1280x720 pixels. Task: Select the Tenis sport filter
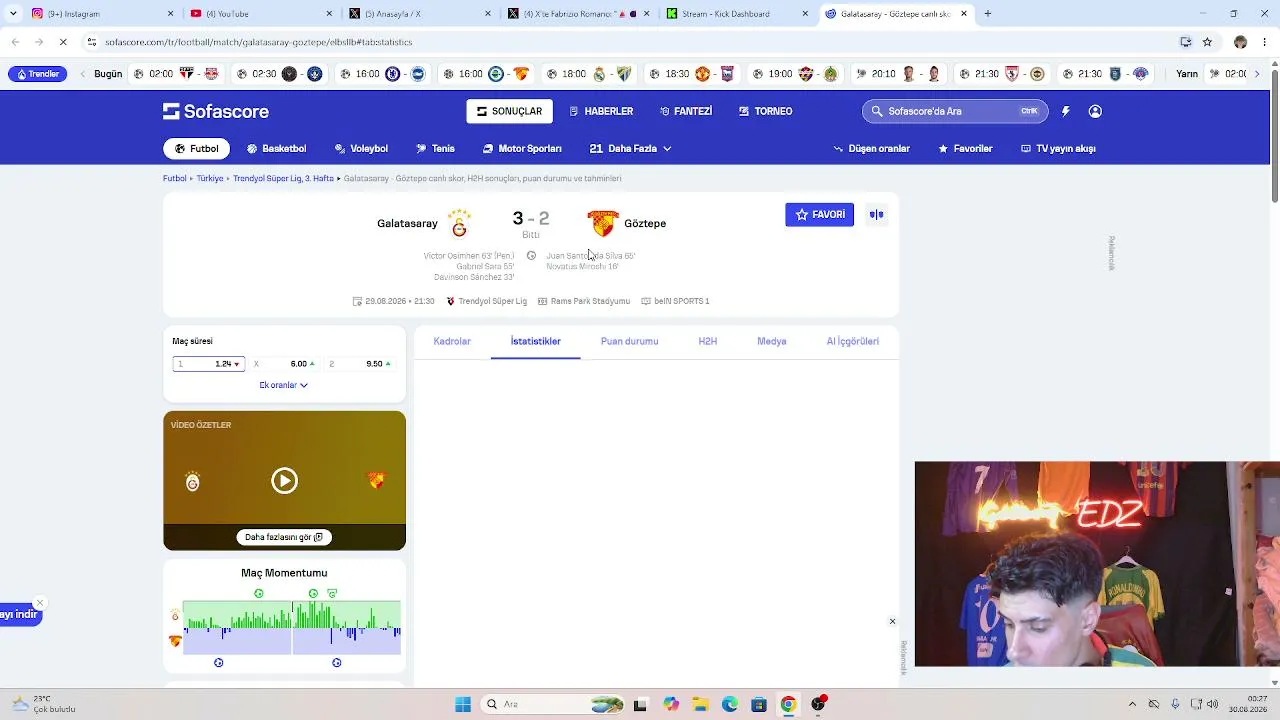436,149
